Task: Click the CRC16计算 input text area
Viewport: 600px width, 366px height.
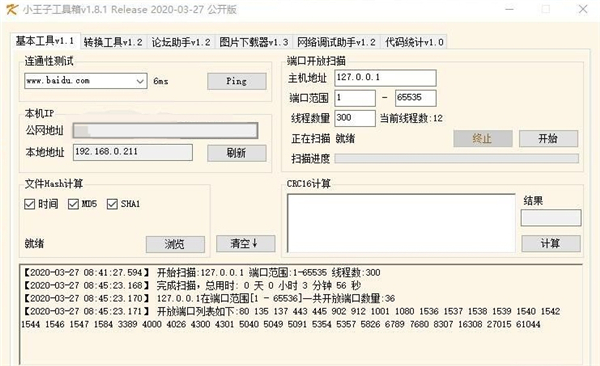Action: coord(401,223)
